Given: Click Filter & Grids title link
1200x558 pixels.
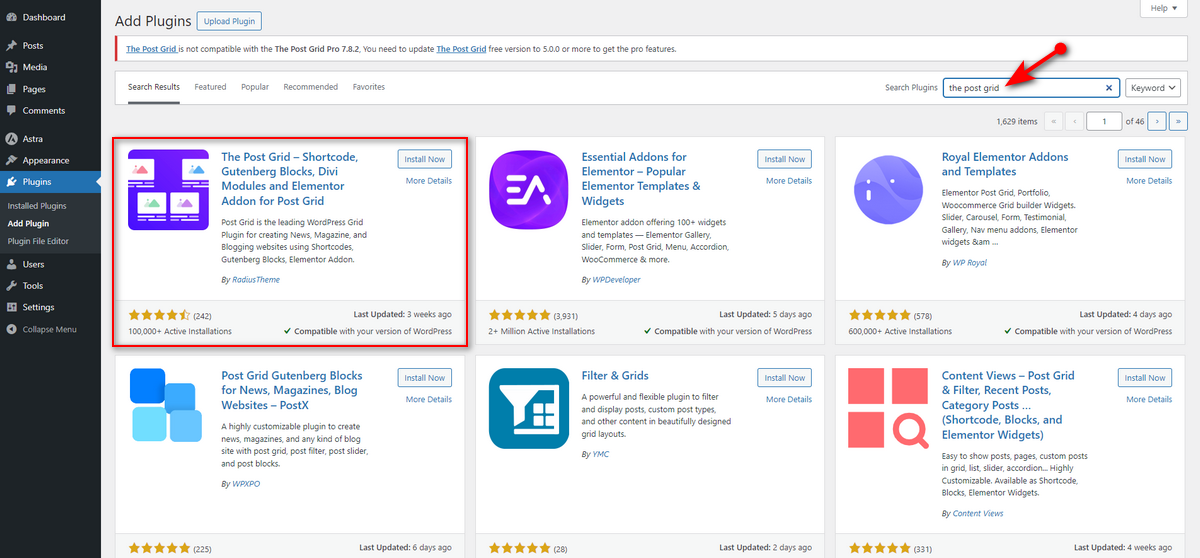Looking at the screenshot, I should (x=615, y=376).
